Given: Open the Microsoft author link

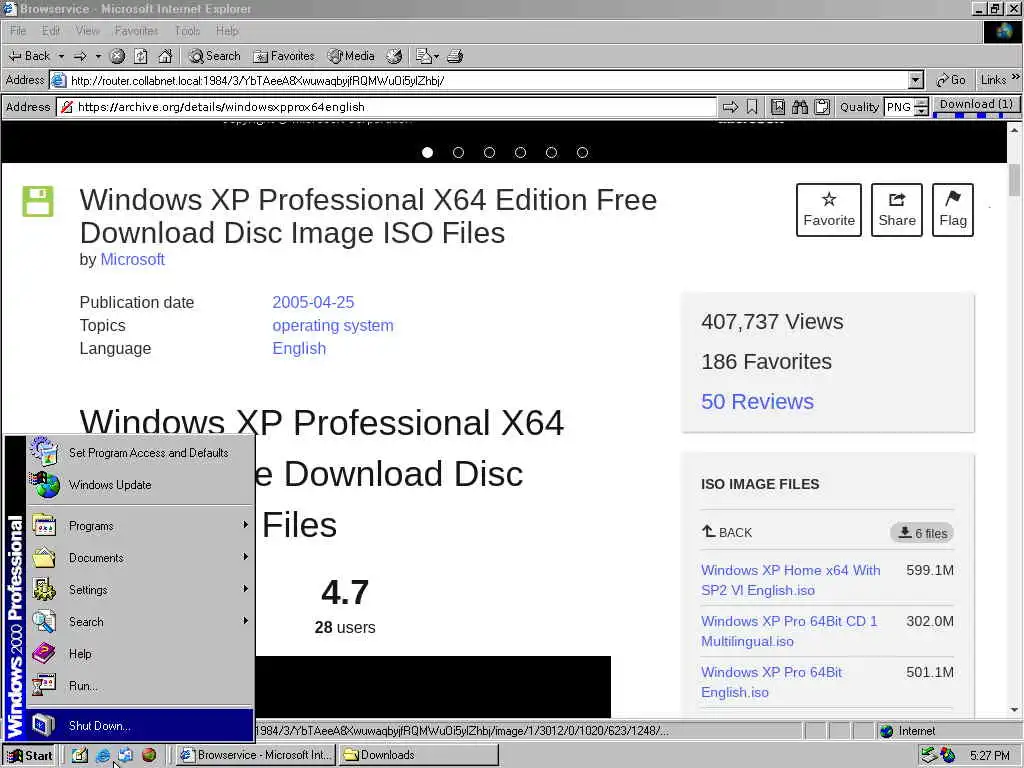Looking at the screenshot, I should pos(133,259).
